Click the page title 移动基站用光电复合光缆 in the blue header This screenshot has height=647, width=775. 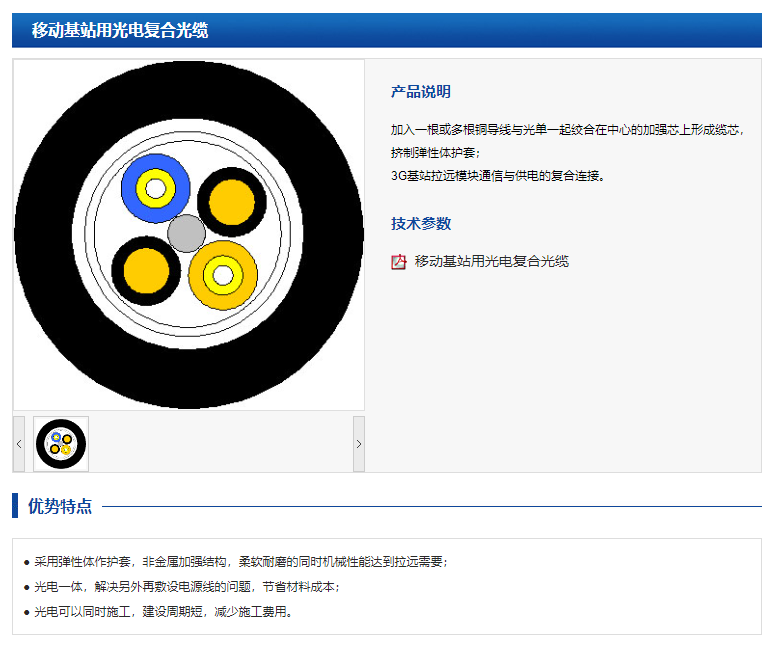point(119,30)
